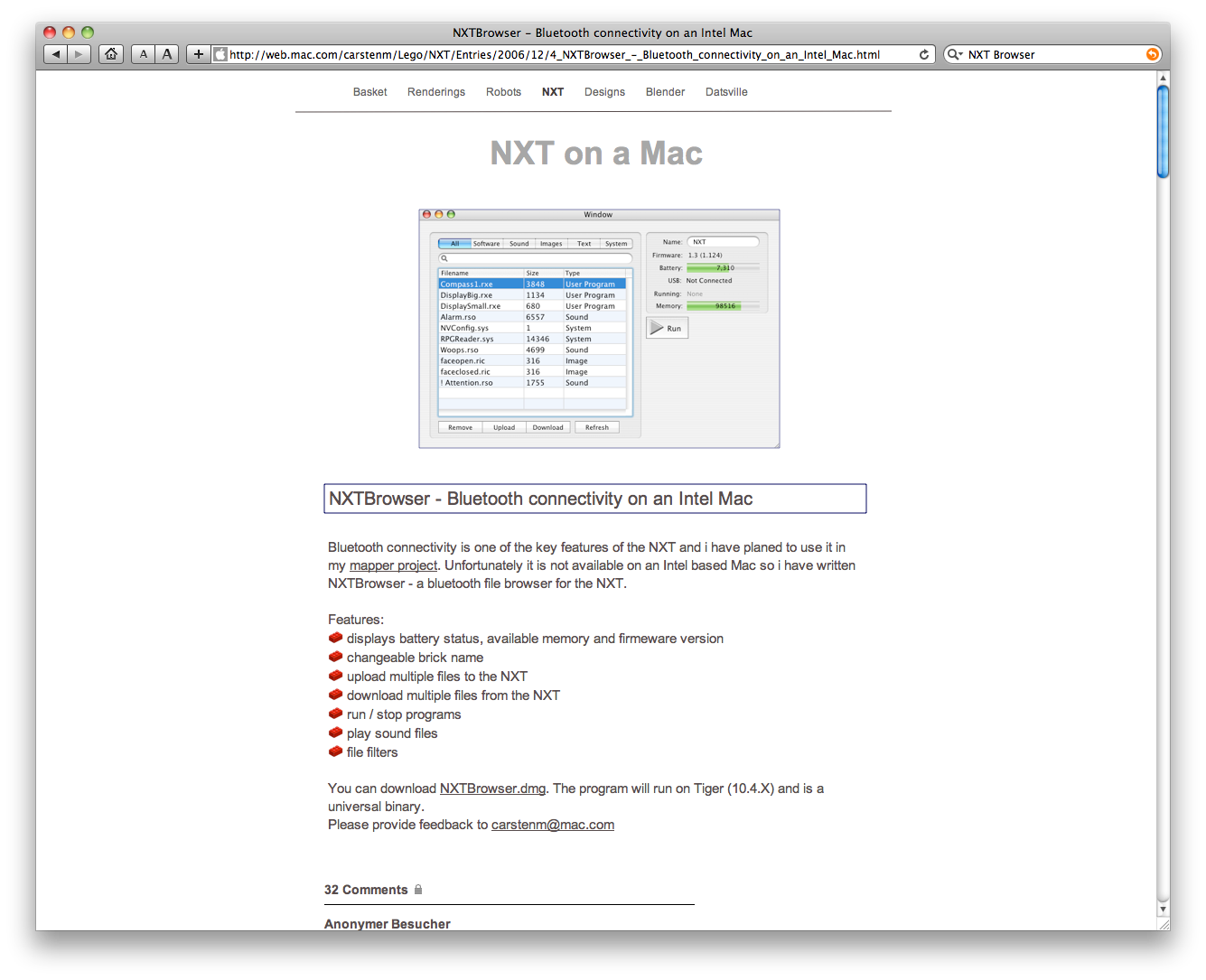
Task: Select the All filter tab
Action: [x=454, y=243]
